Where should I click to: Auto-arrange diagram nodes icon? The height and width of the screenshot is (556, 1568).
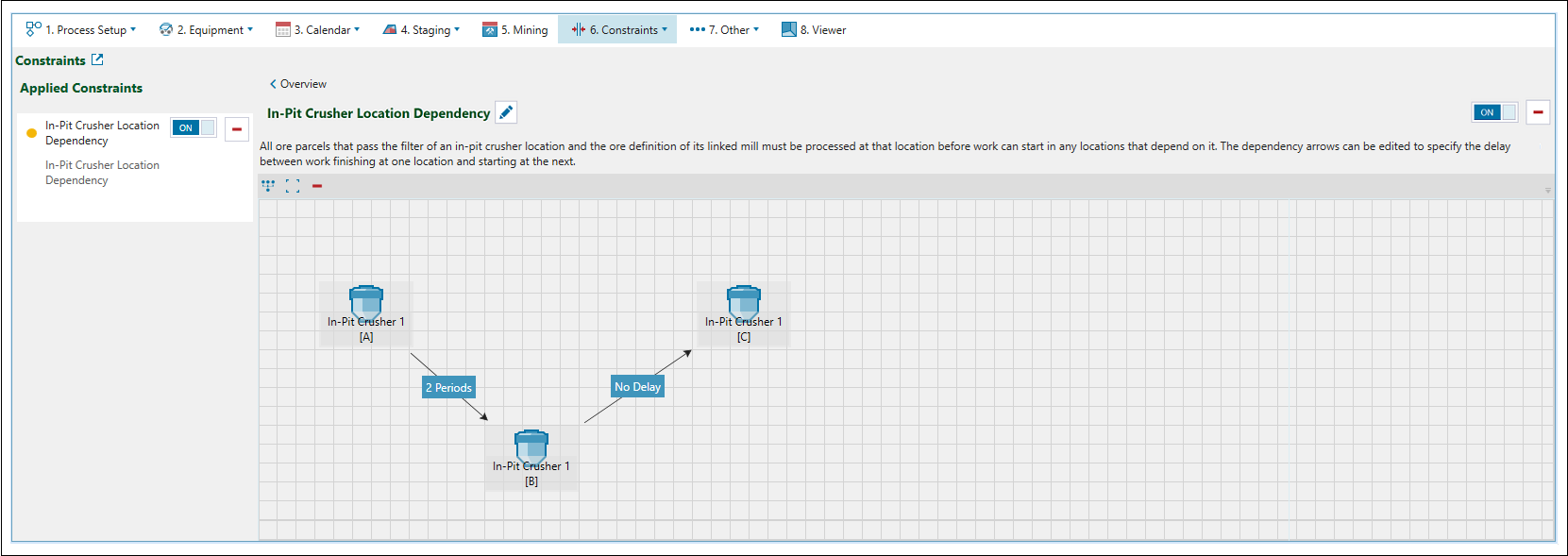tap(268, 186)
